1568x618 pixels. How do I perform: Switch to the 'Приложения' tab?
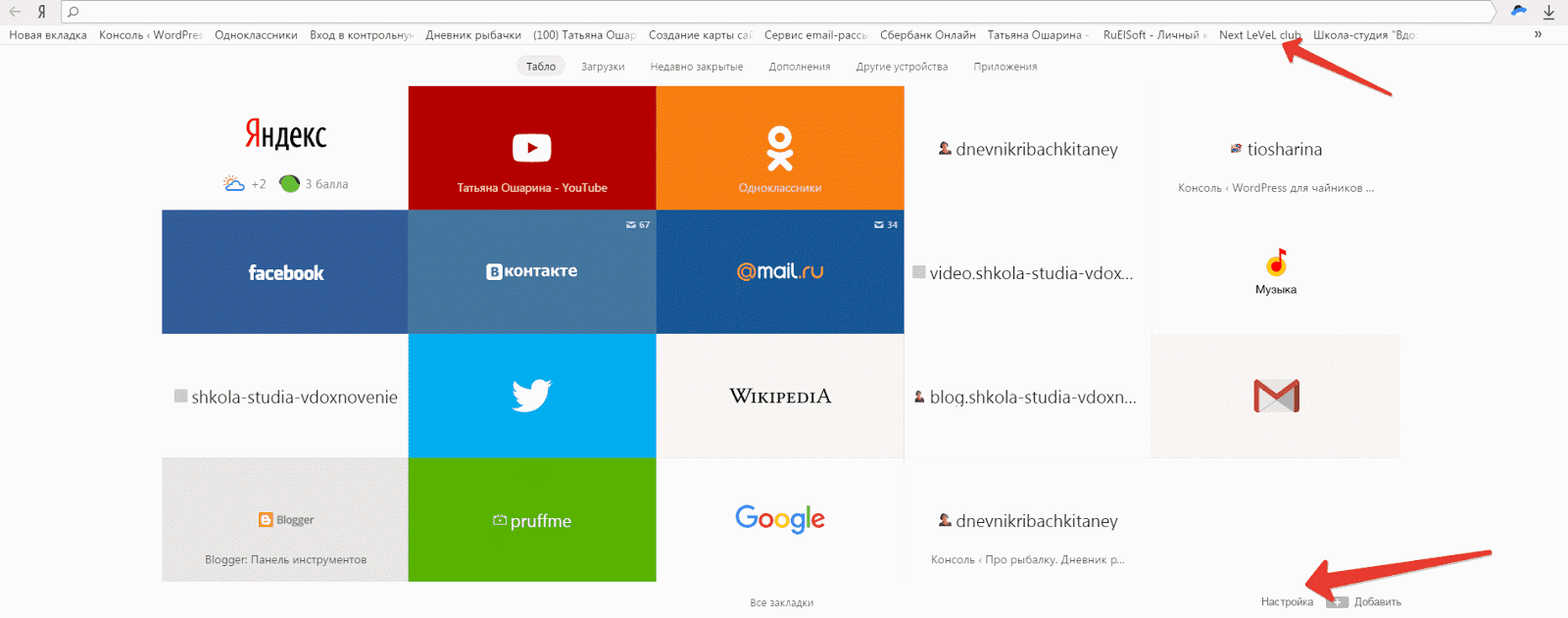(x=1005, y=67)
